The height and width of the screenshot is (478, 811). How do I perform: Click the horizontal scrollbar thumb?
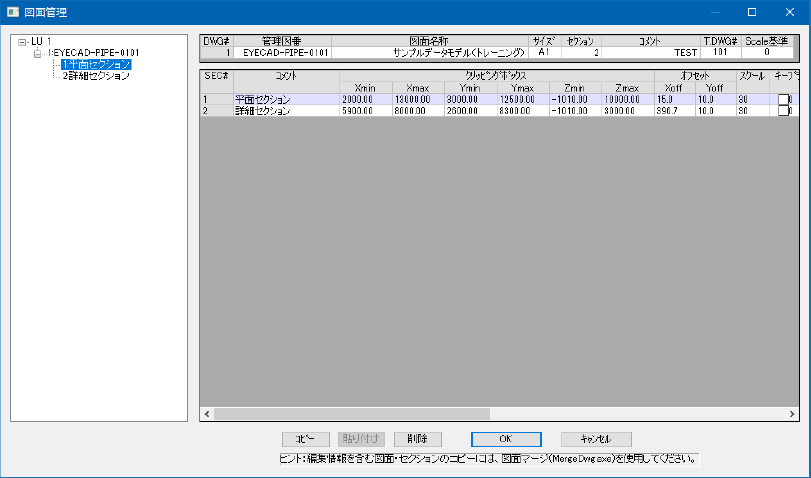pyautogui.click(x=352, y=414)
